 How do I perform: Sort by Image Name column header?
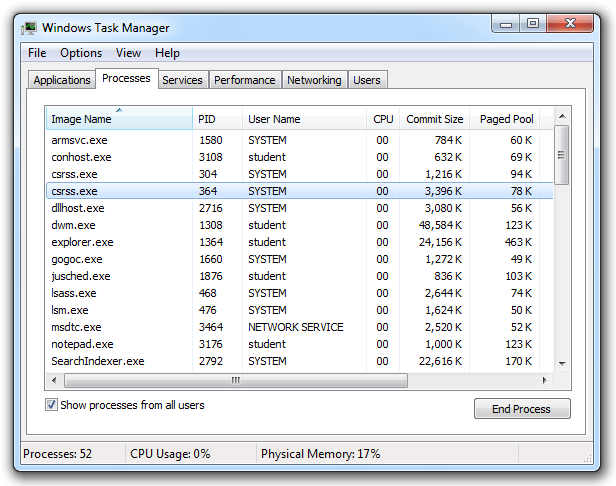(119, 119)
